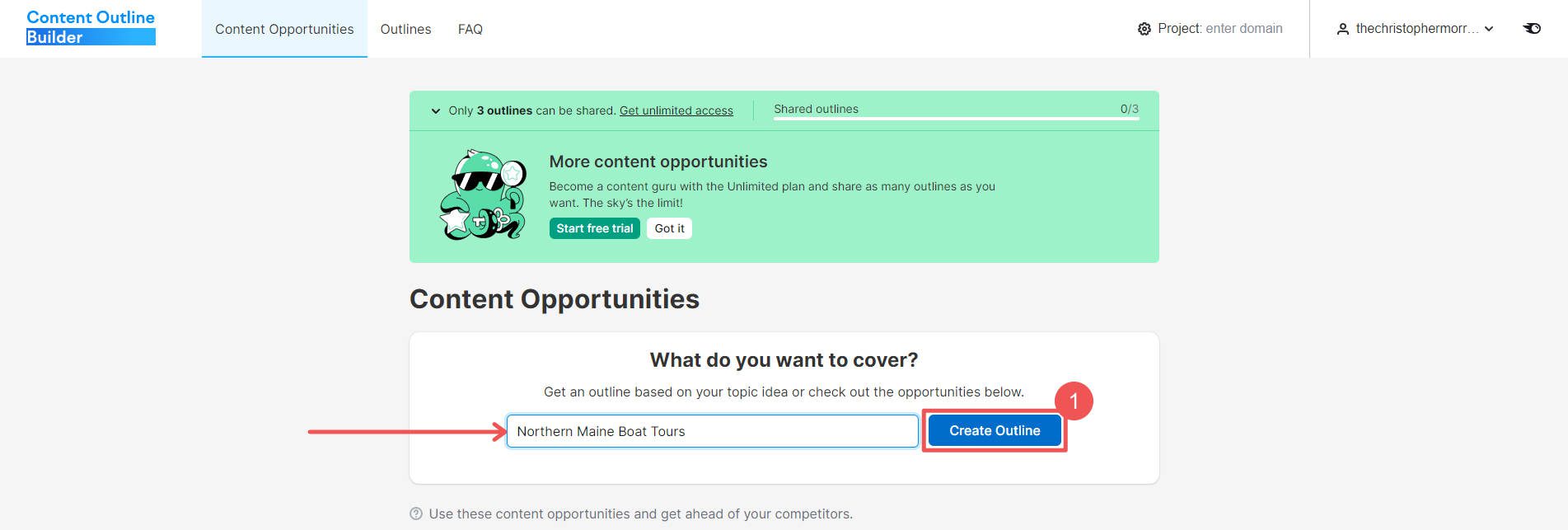Screen dimensions: 1568x530
Task: Click the octopus mascot illustration
Action: pyautogui.click(x=484, y=194)
